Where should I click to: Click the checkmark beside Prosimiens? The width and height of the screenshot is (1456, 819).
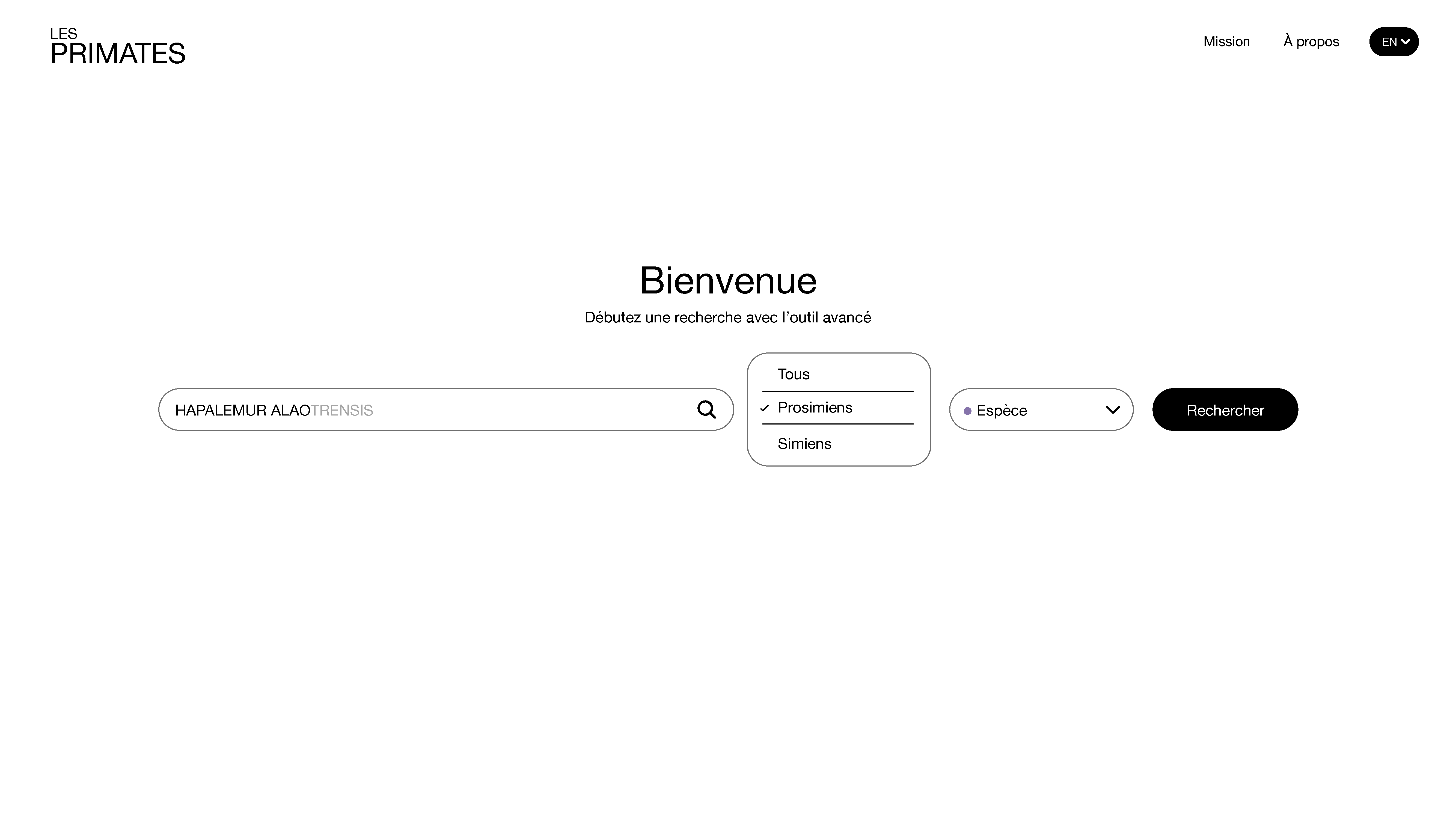tap(765, 408)
